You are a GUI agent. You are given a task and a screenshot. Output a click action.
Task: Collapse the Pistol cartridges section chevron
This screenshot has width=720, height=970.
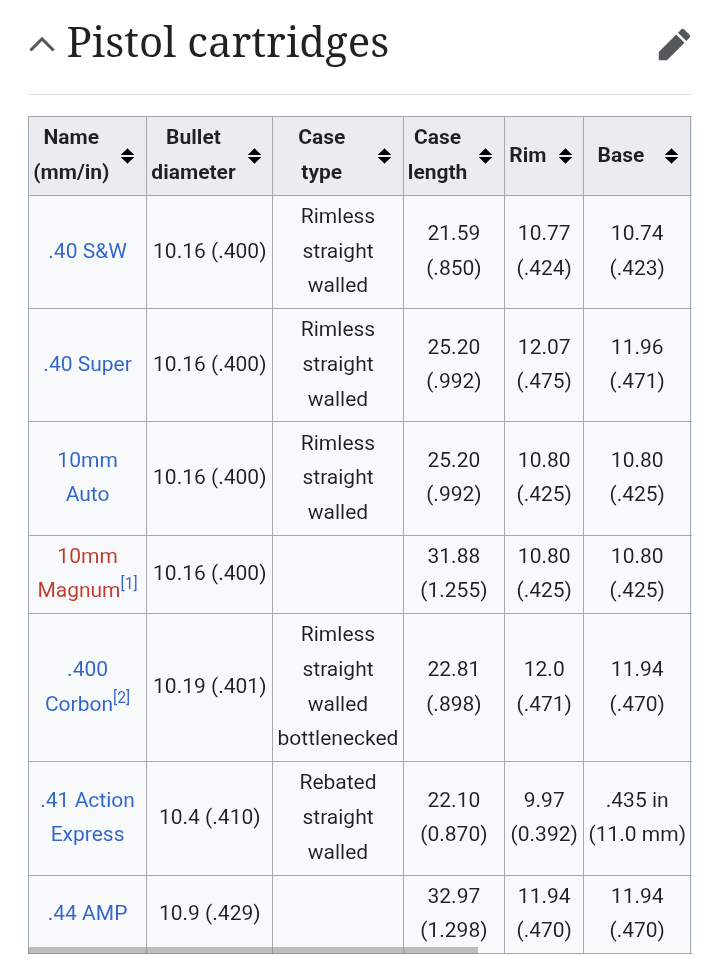[42, 45]
